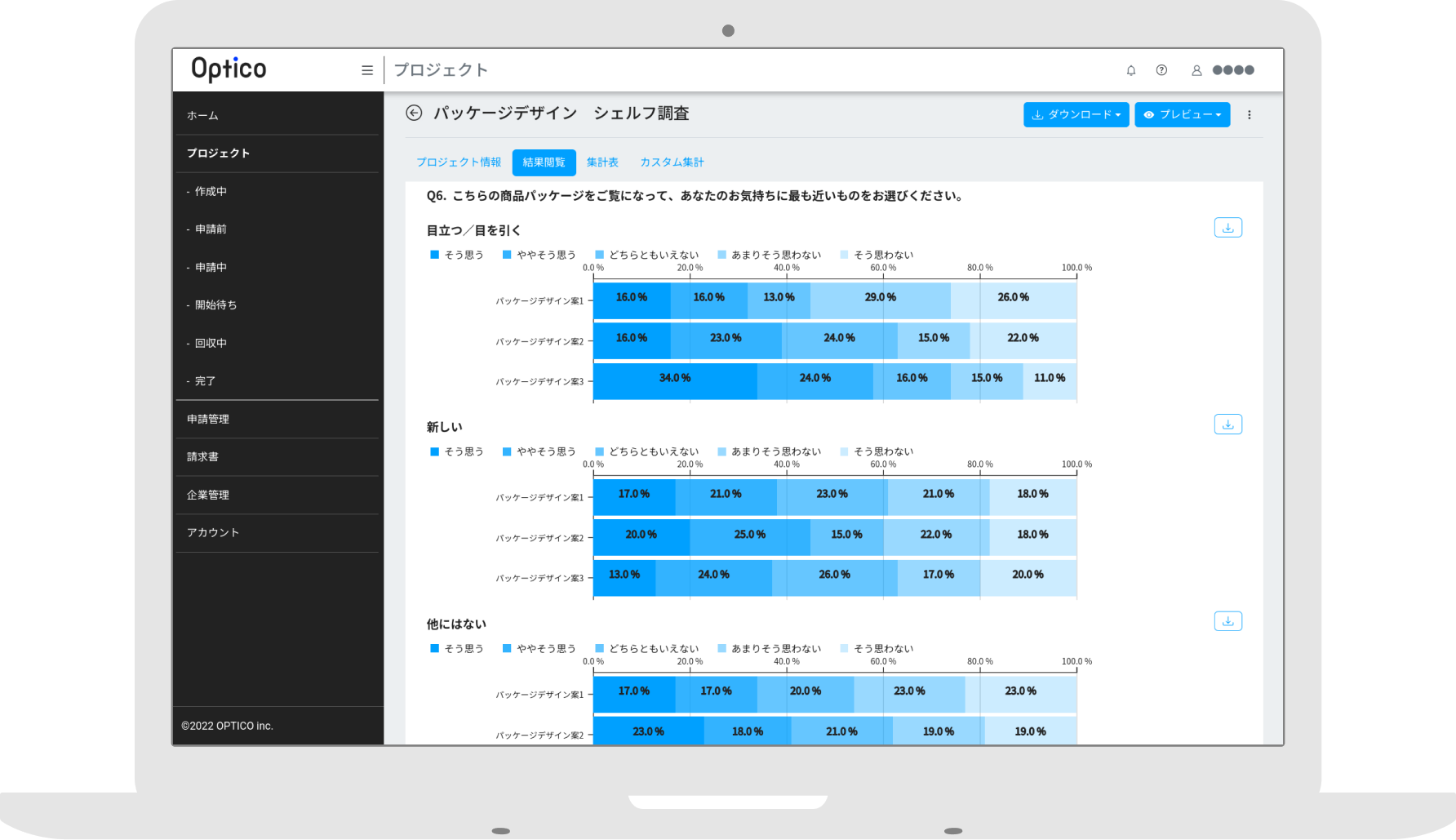The image size is (1456, 840).
Task: Click the help question mark icon
Action: coord(1161,70)
